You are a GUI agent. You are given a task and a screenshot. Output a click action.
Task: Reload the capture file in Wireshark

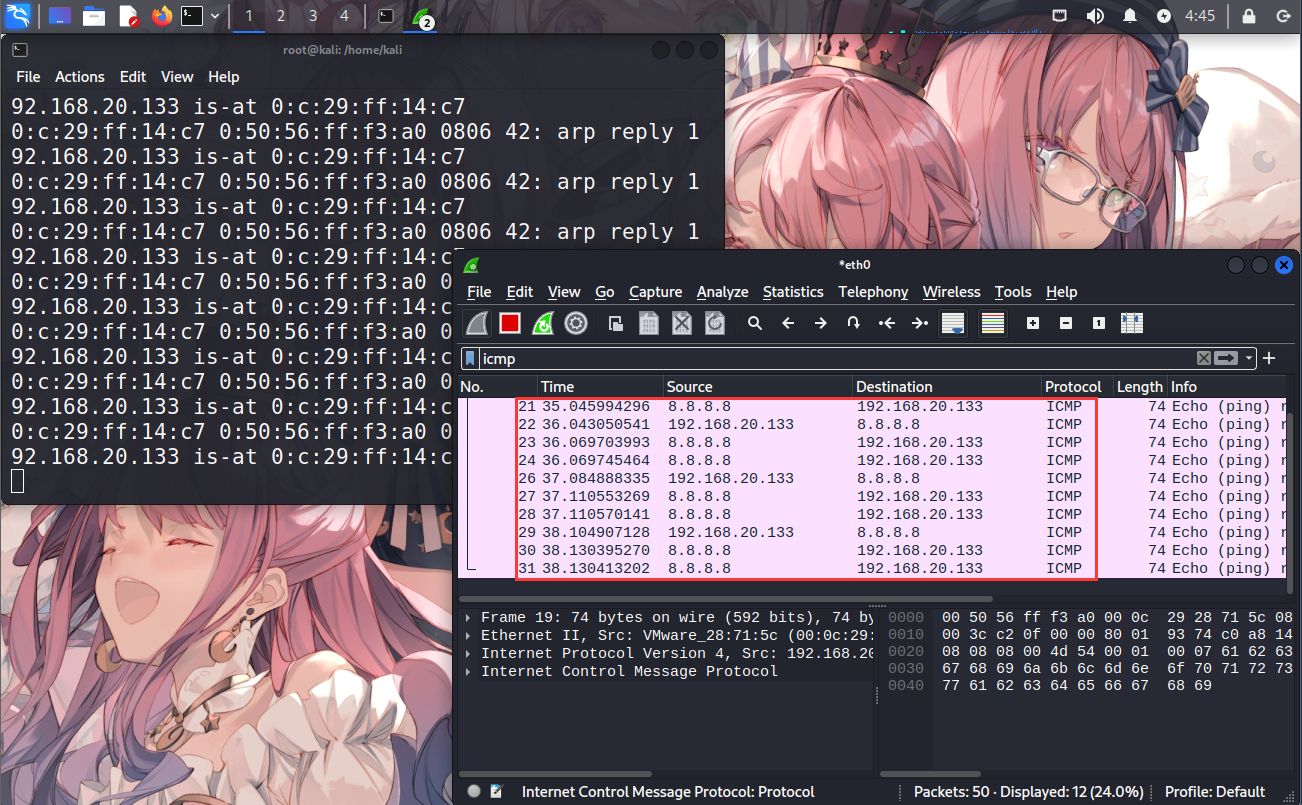click(714, 323)
